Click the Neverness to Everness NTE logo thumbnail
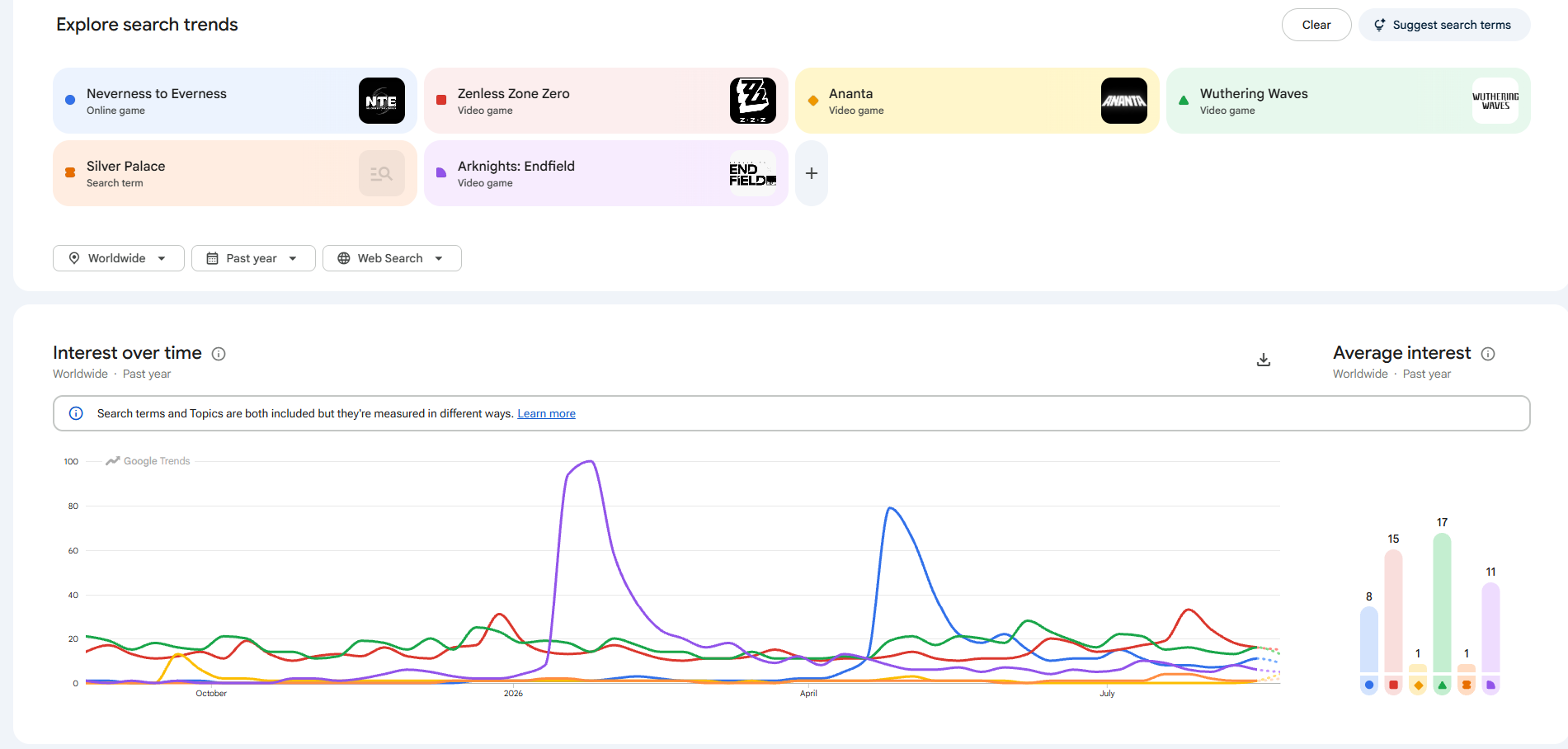 (382, 101)
